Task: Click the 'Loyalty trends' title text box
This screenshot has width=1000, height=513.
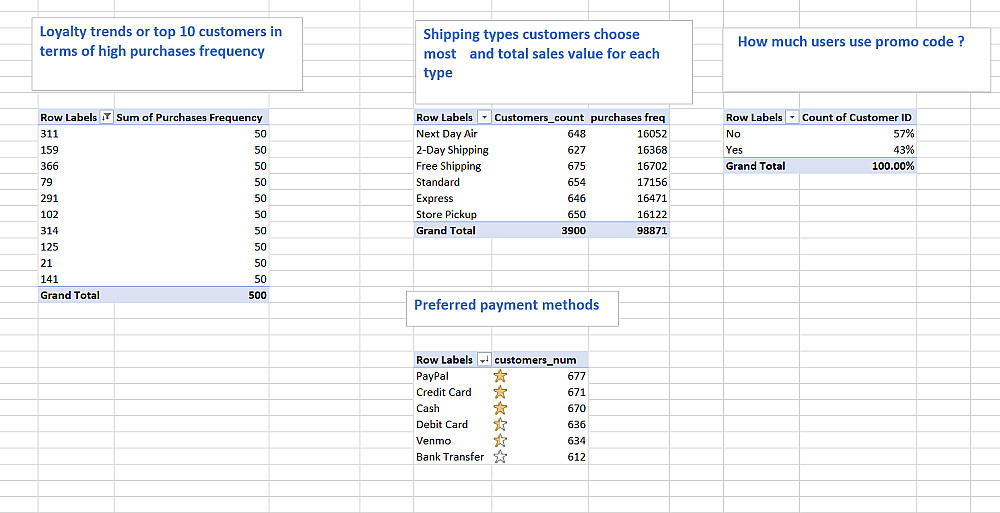Action: (167, 57)
